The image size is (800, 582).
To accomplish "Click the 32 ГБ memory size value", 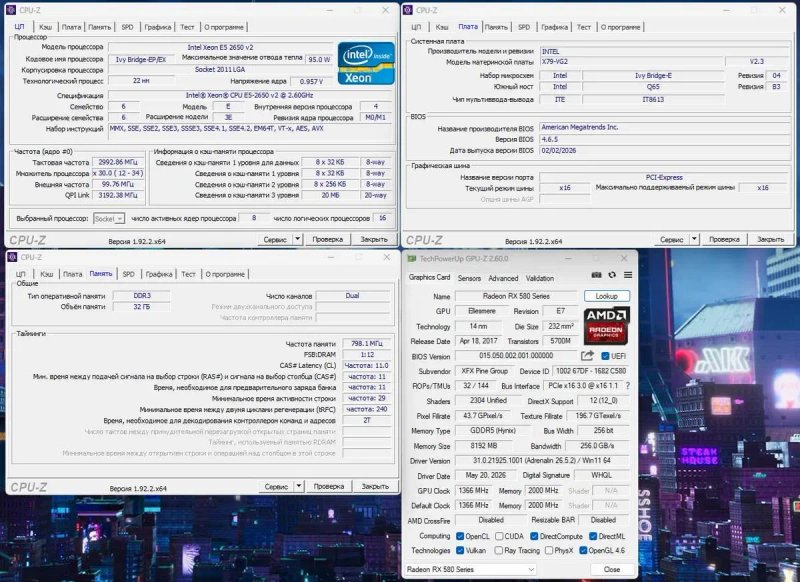I will [x=142, y=307].
